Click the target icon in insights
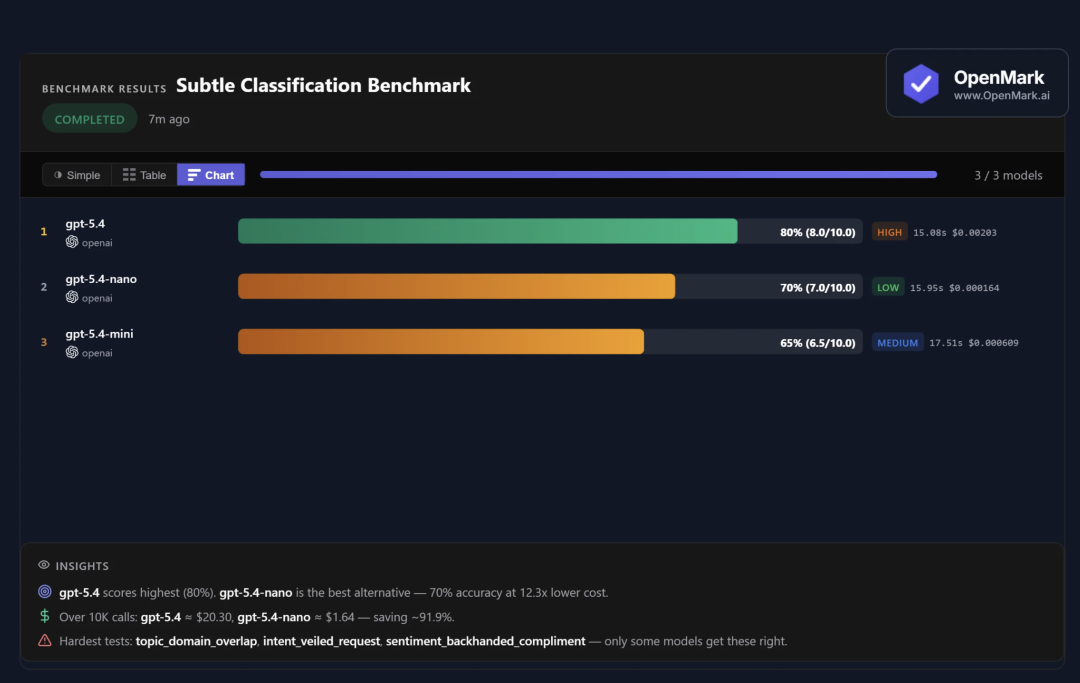Screen dimensions: 1080x683 click(44, 592)
